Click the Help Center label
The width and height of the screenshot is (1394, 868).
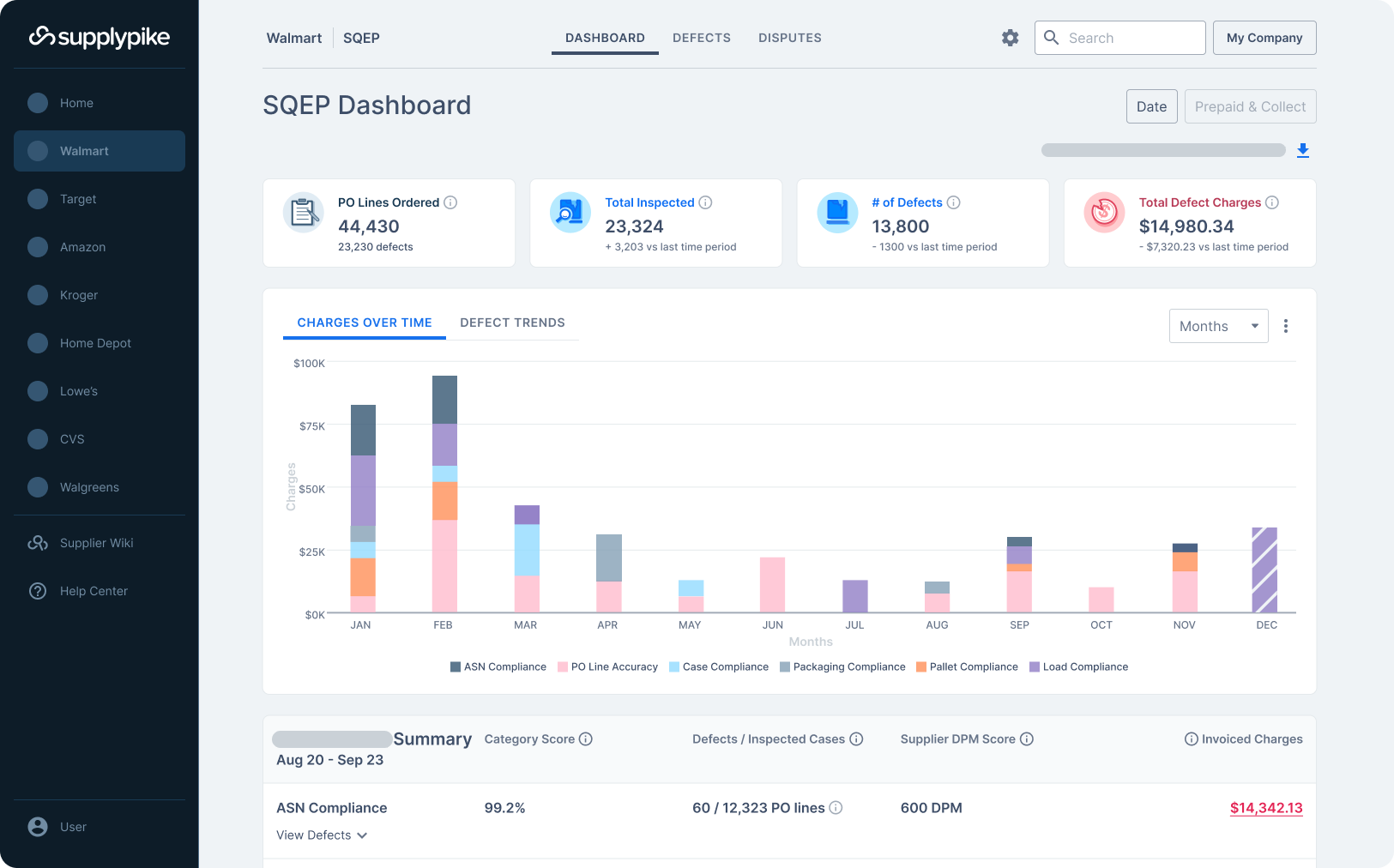94,591
